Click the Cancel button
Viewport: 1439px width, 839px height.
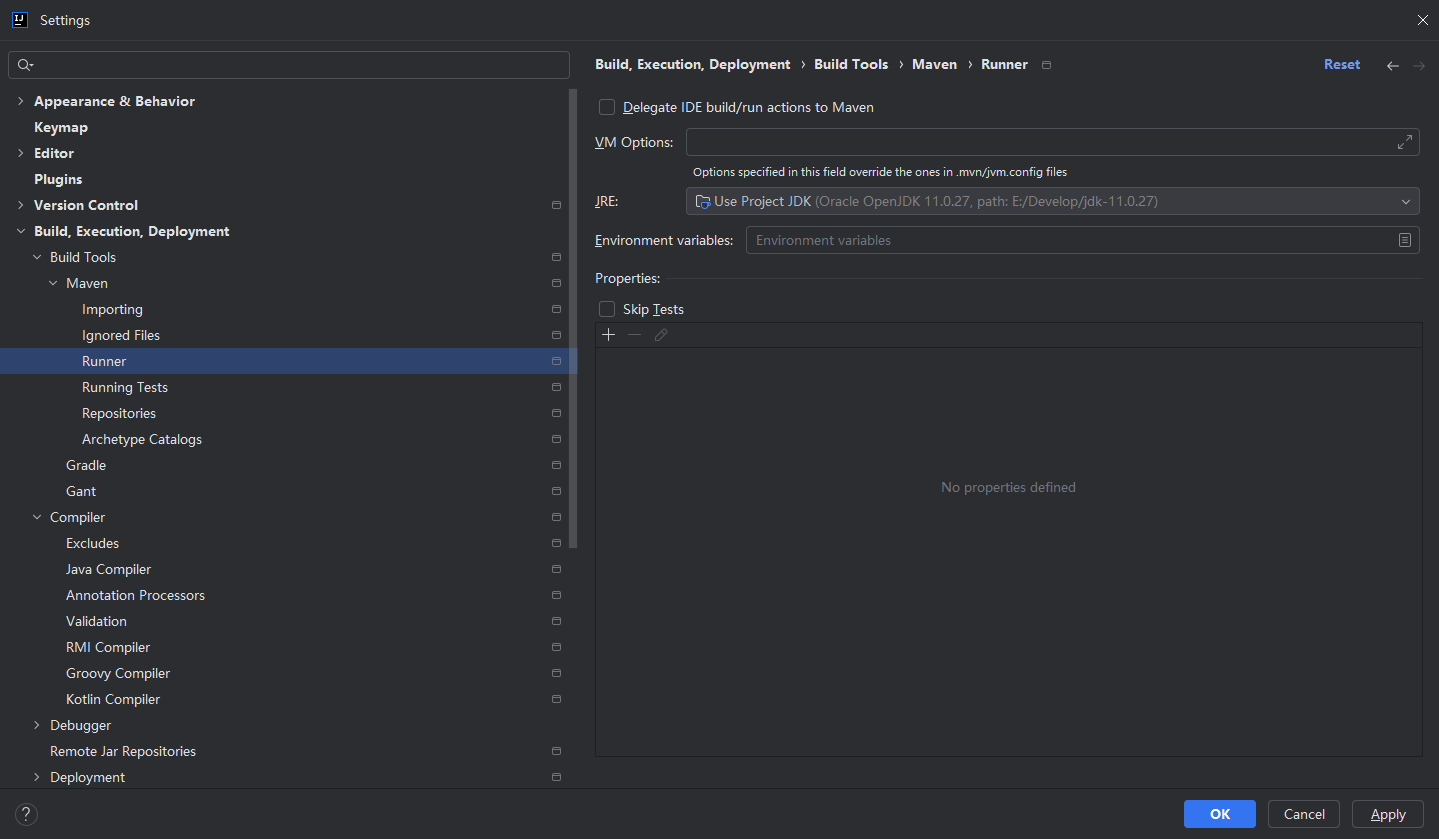click(1304, 814)
